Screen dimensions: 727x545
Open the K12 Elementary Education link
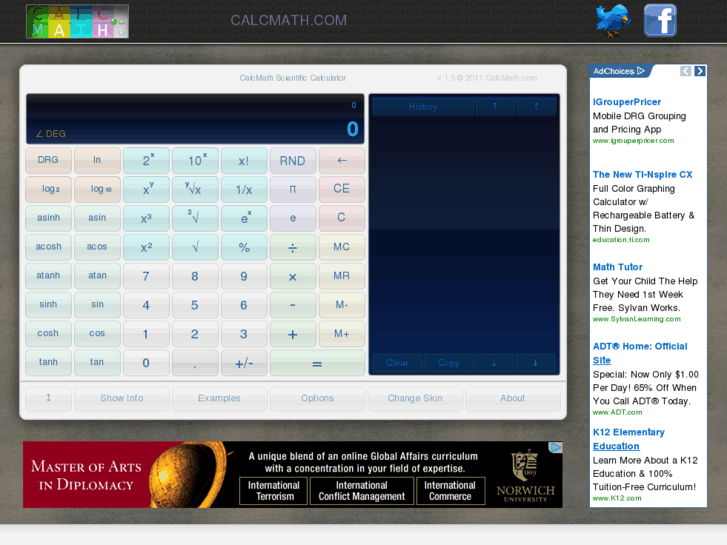628,439
